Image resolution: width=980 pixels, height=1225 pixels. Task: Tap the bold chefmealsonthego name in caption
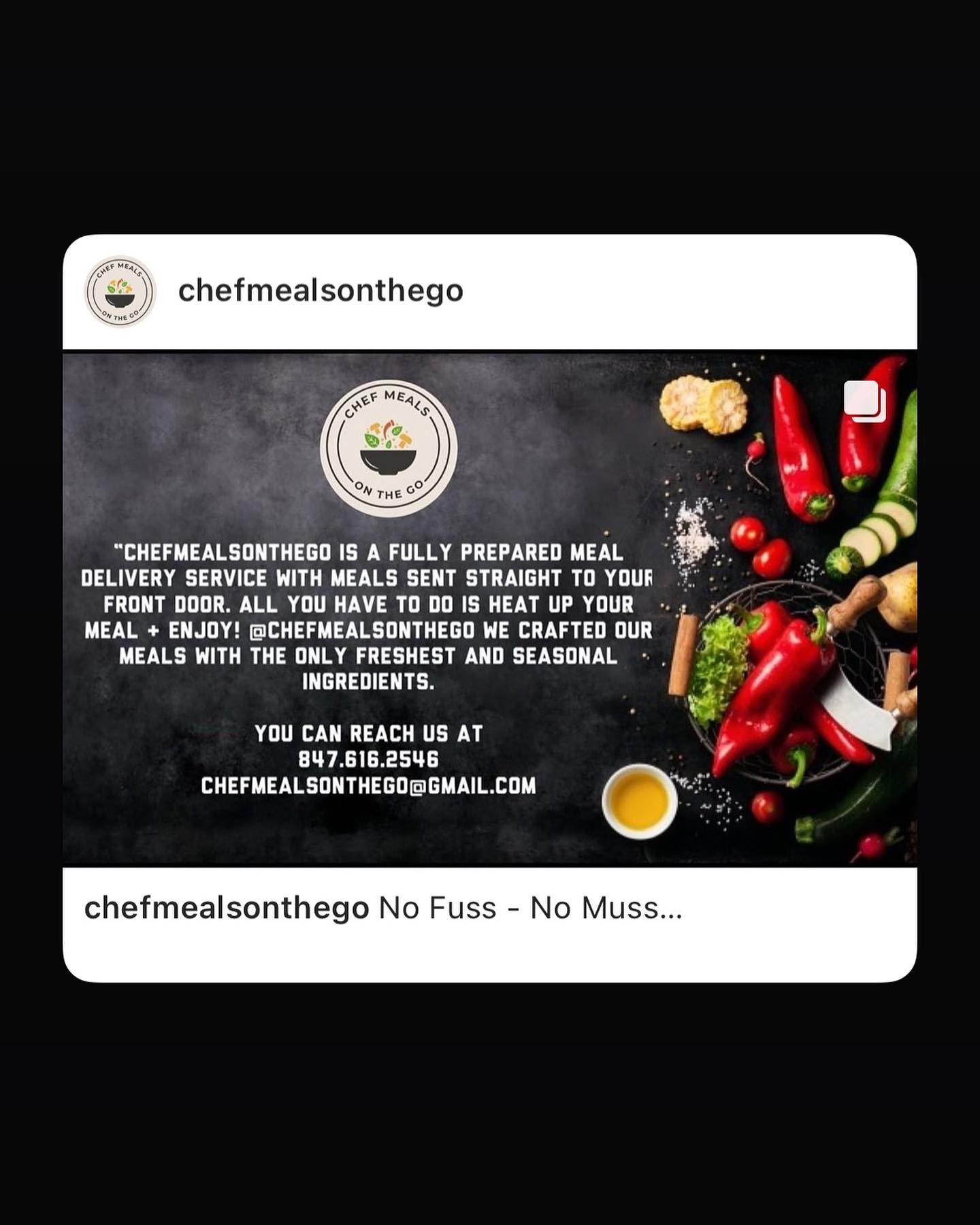pyautogui.click(x=227, y=908)
